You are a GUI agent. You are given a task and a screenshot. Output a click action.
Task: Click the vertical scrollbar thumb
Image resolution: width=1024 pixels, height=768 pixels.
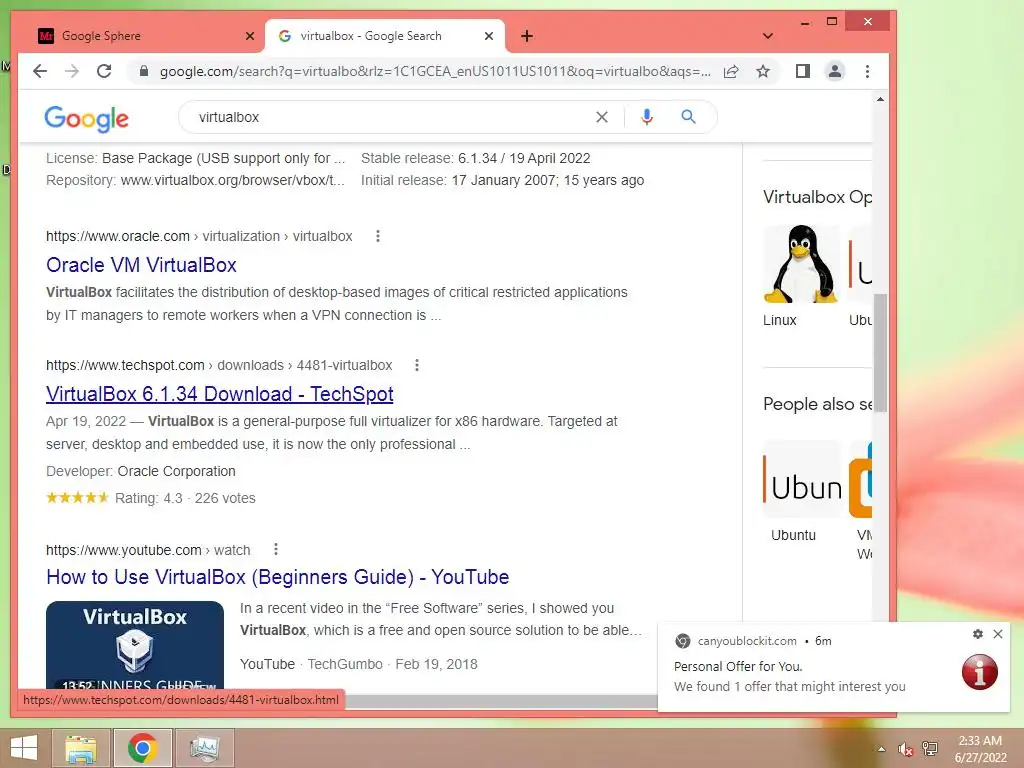click(880, 353)
